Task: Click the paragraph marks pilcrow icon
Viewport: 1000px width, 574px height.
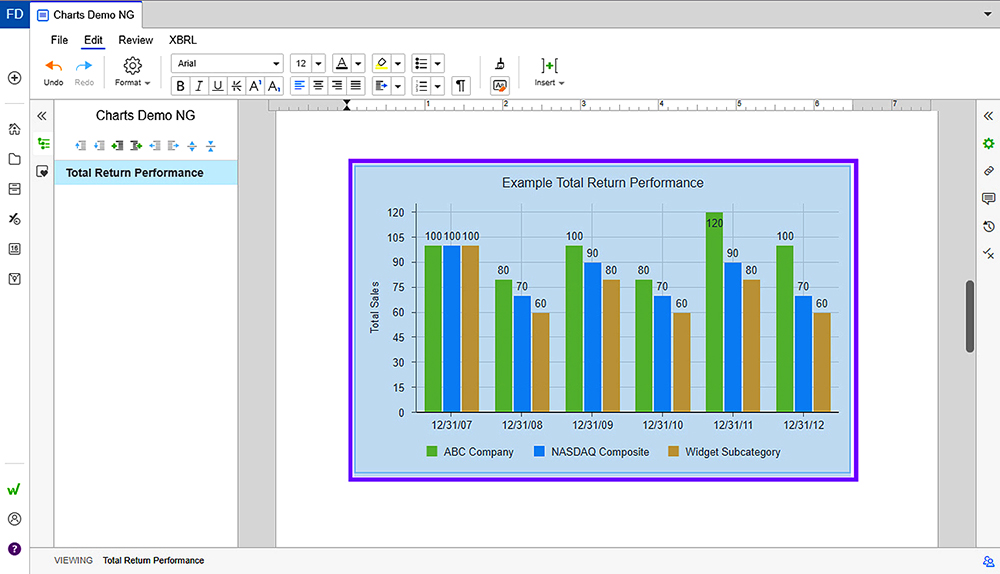Action: click(x=460, y=86)
